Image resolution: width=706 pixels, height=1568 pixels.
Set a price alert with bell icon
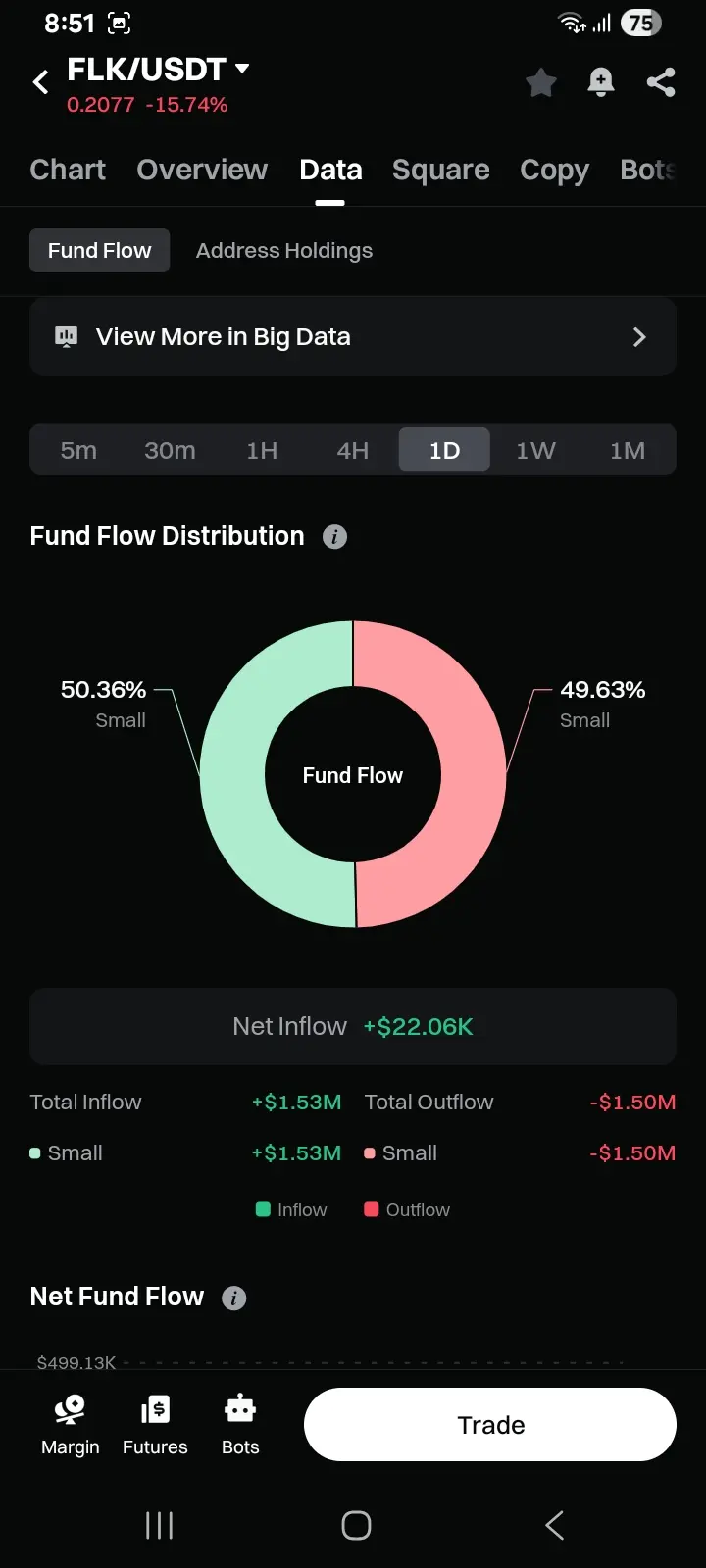pyautogui.click(x=601, y=82)
